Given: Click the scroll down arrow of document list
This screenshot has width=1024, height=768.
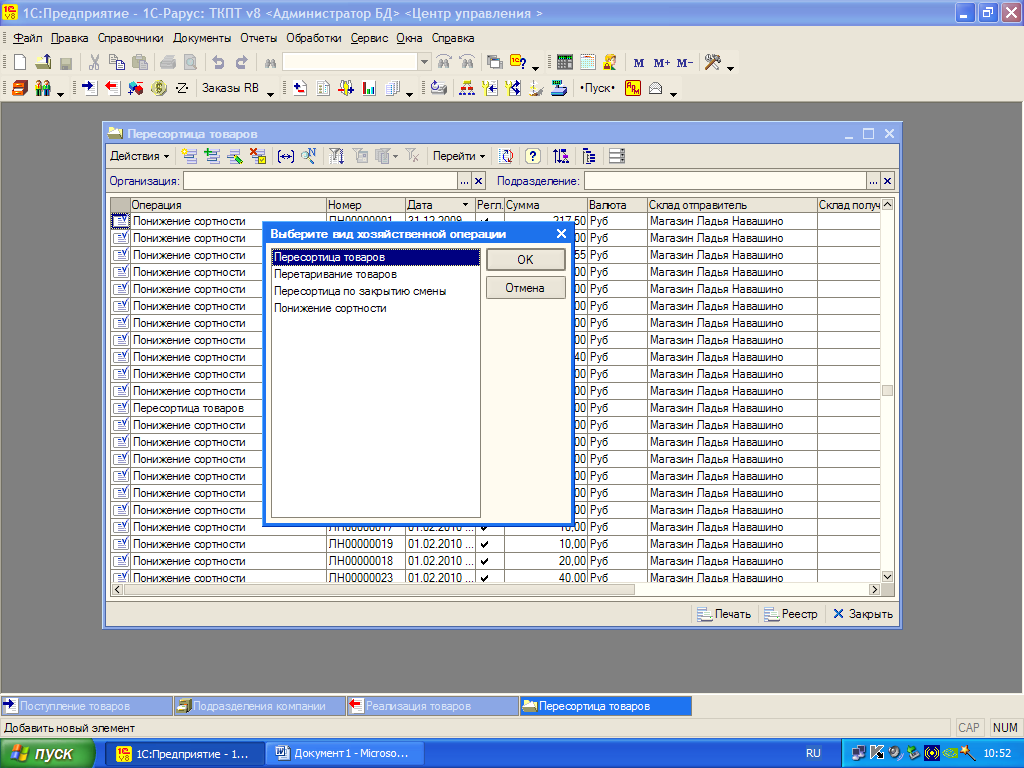Looking at the screenshot, I should point(887,577).
